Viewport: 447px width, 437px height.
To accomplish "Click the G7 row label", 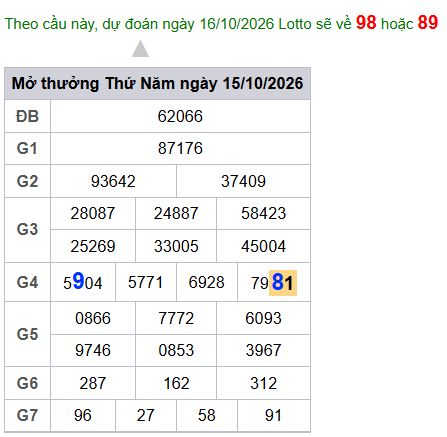I will point(27,416).
